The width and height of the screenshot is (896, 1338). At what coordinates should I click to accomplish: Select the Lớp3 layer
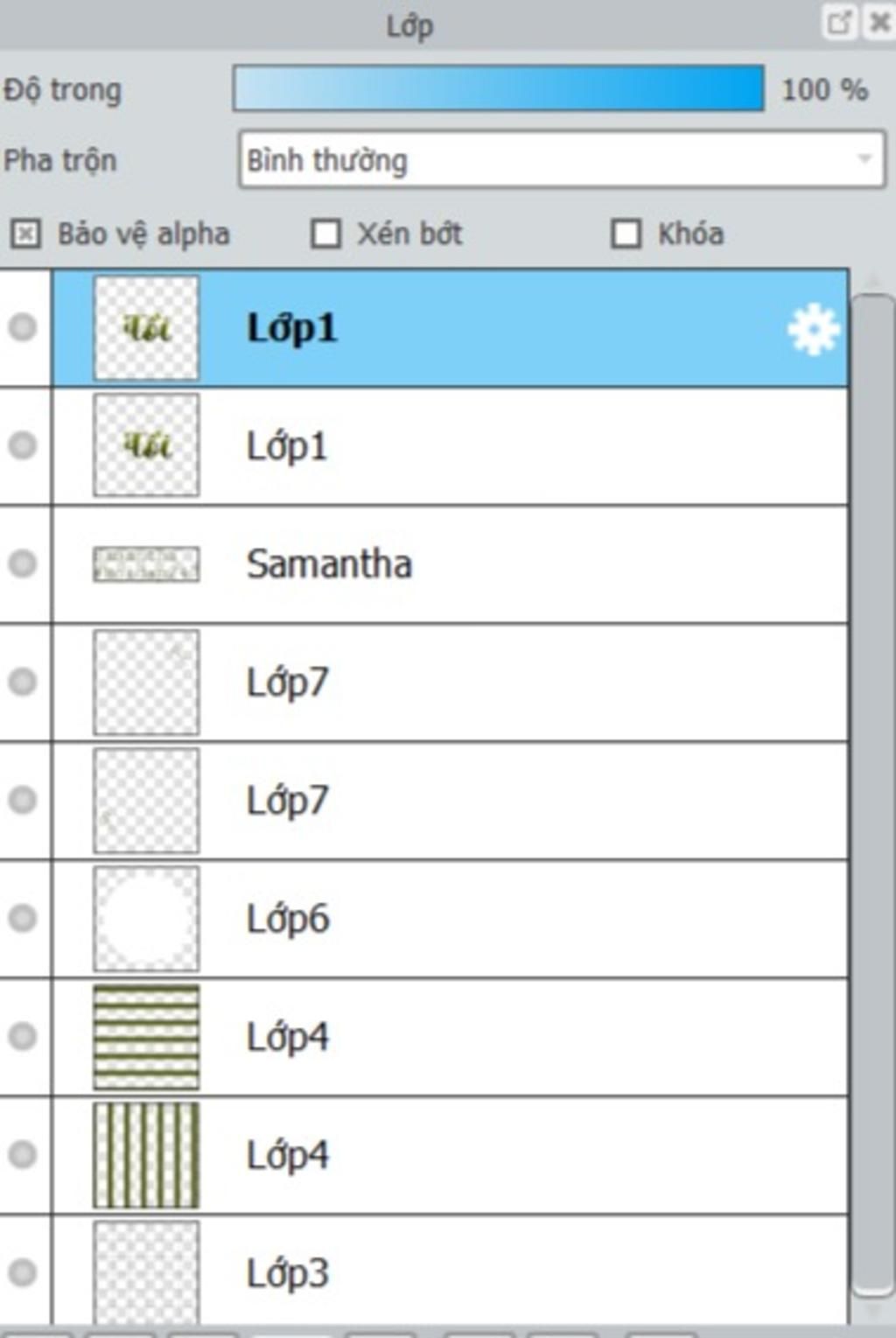pos(451,1271)
